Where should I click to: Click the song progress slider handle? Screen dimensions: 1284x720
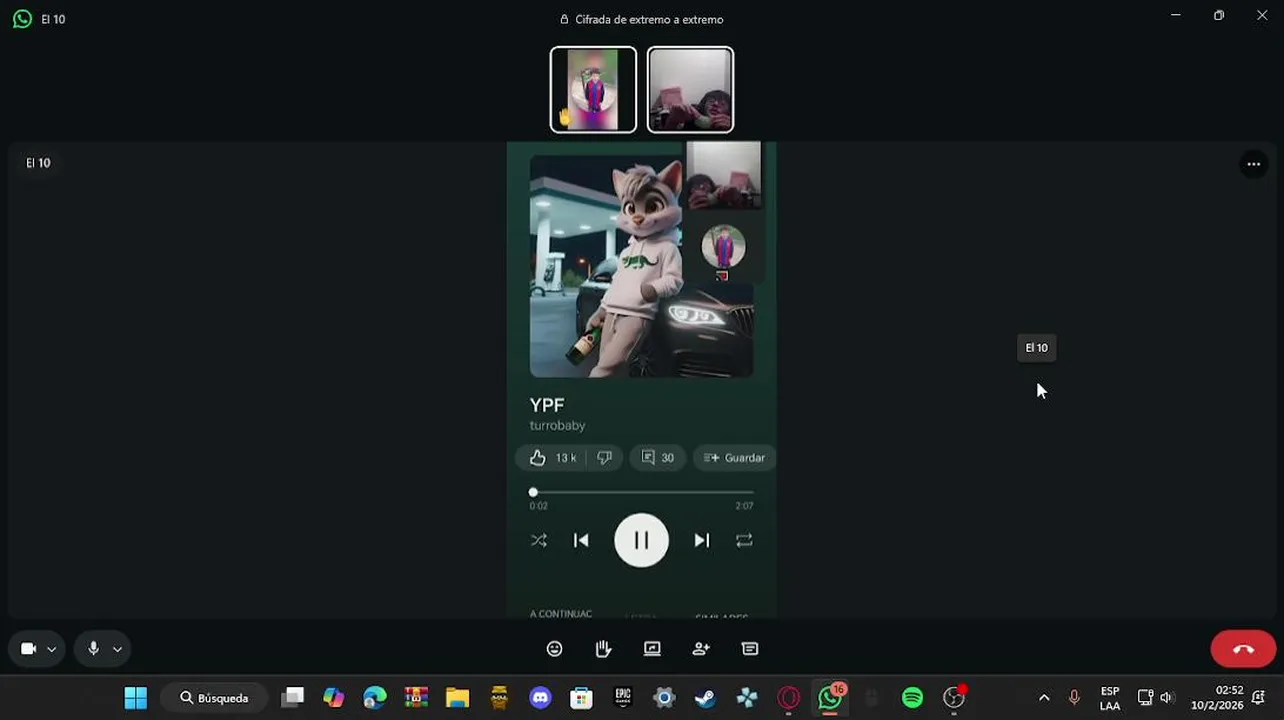click(533, 492)
